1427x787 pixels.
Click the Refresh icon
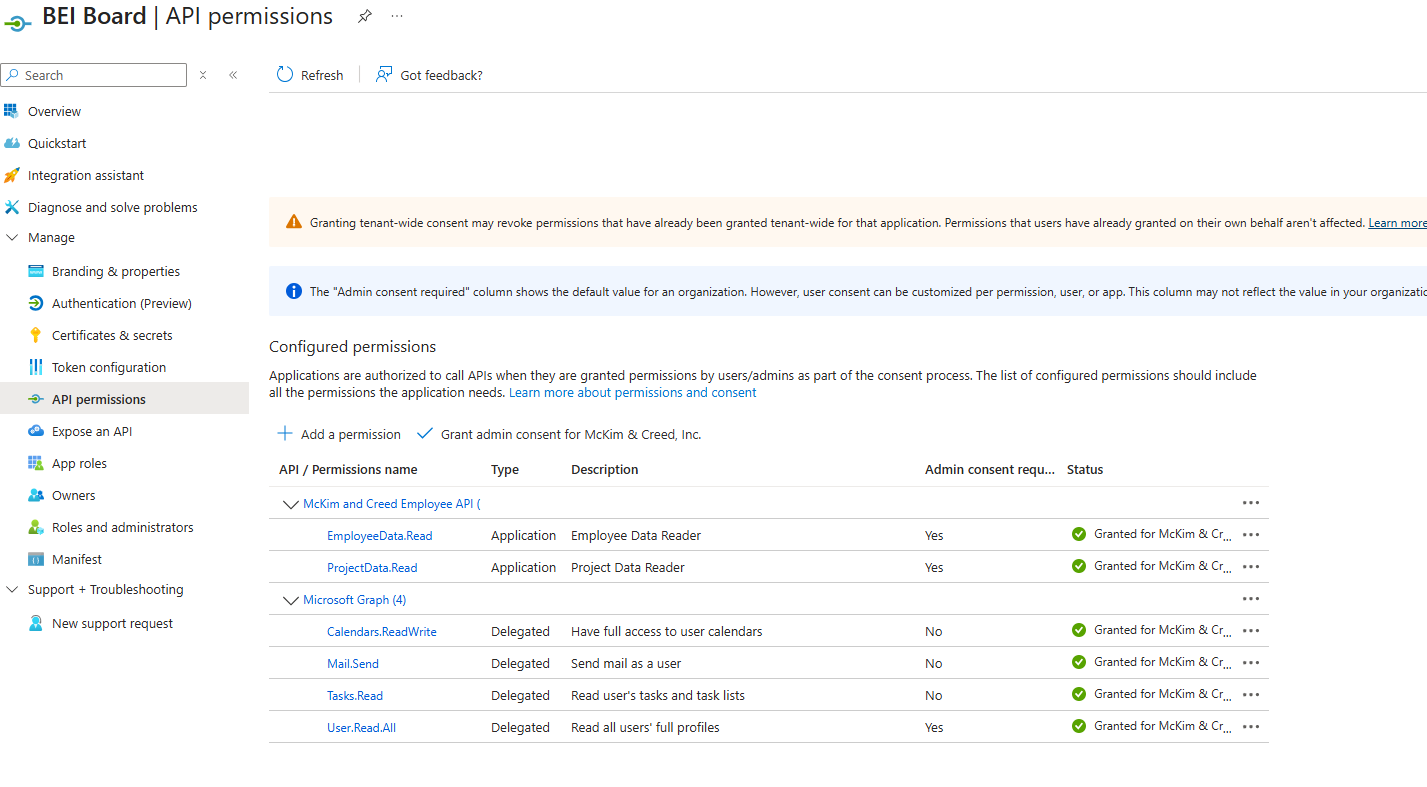click(x=285, y=75)
